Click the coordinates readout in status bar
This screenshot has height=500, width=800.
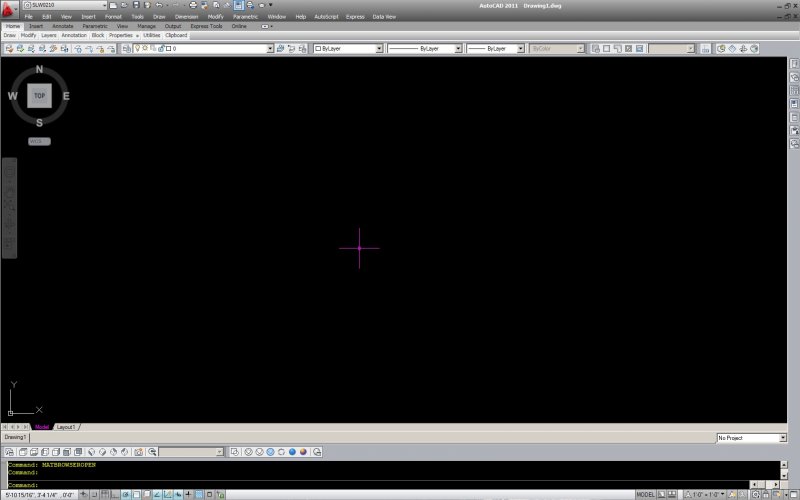point(40,495)
